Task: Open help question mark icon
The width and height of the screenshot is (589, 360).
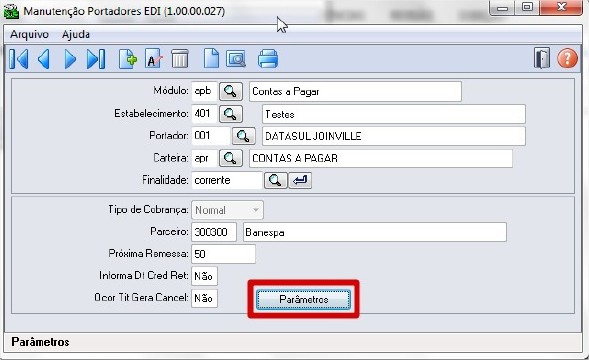Action: click(567, 59)
